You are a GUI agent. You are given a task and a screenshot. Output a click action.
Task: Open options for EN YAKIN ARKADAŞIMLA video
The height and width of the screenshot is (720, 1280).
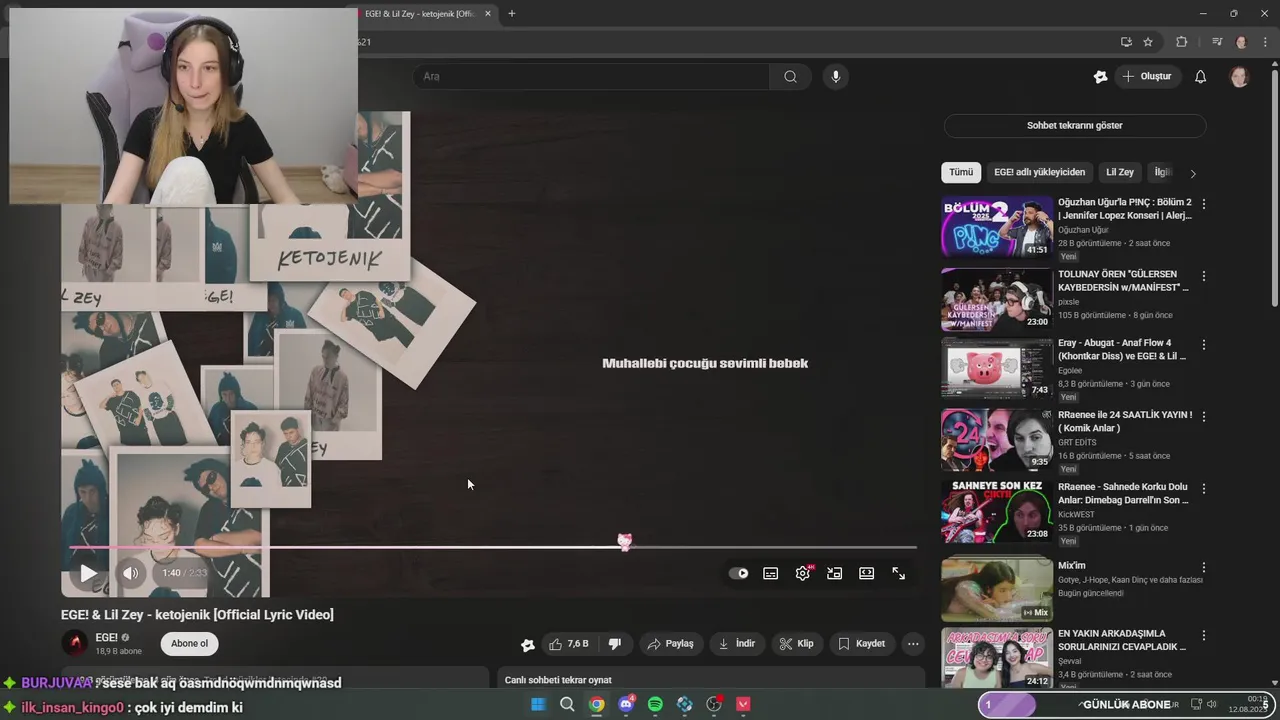point(1204,635)
